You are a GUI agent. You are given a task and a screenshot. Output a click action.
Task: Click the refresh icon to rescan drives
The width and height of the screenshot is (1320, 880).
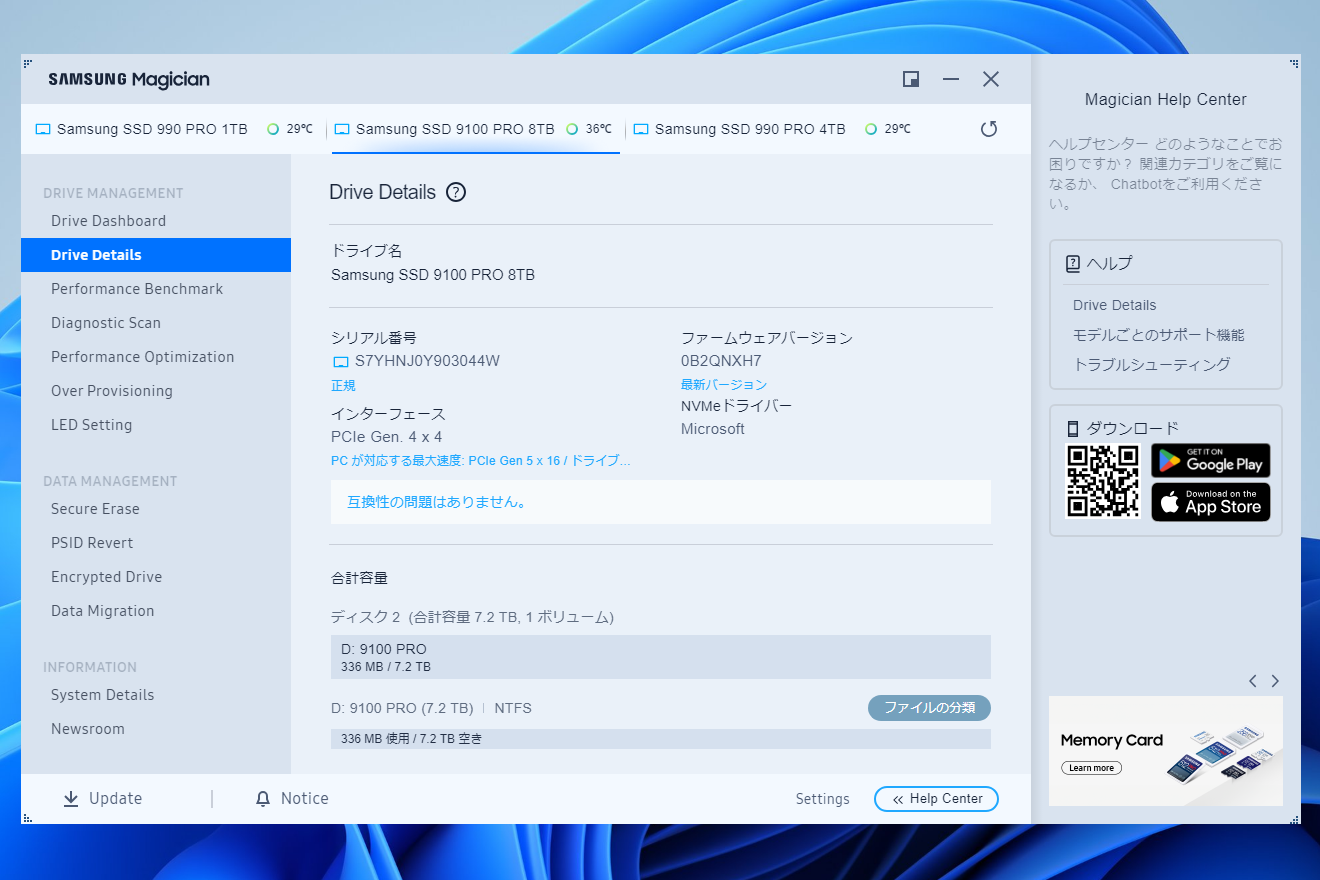click(989, 128)
